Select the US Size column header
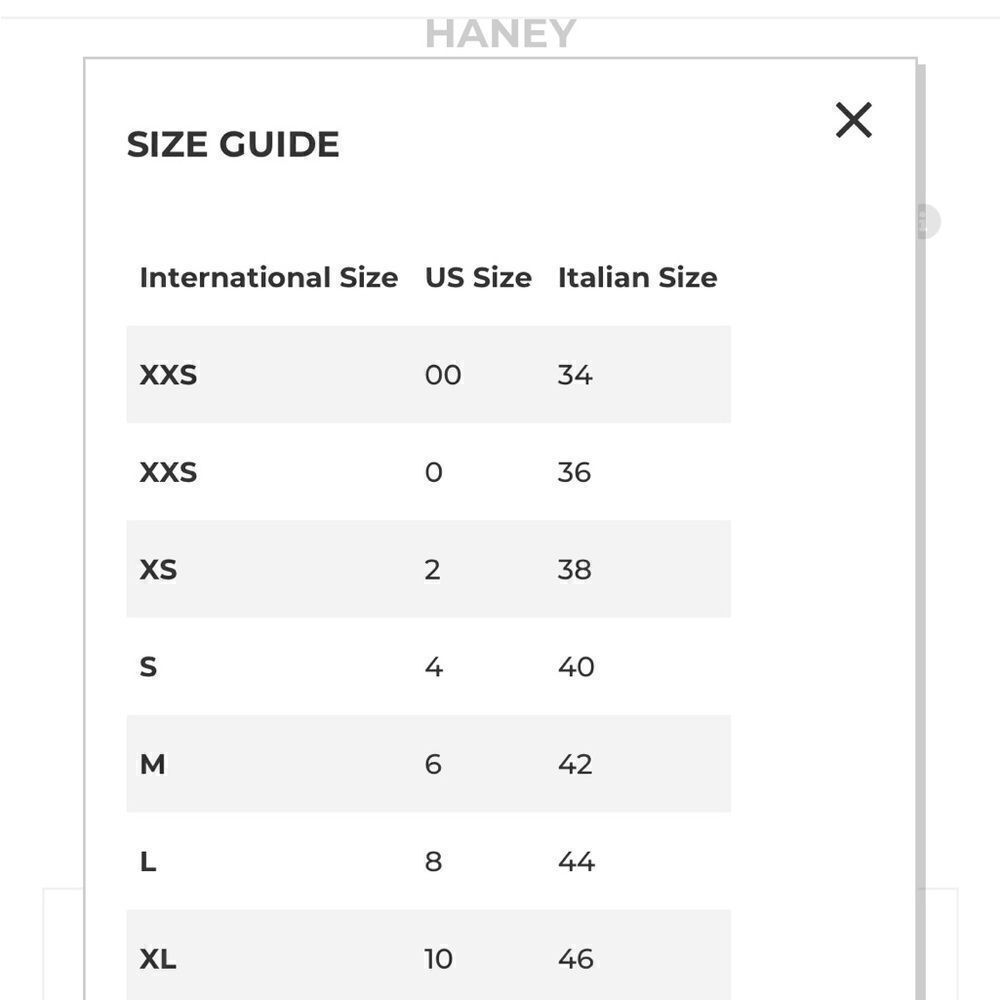This screenshot has width=1000, height=1000. 478,277
